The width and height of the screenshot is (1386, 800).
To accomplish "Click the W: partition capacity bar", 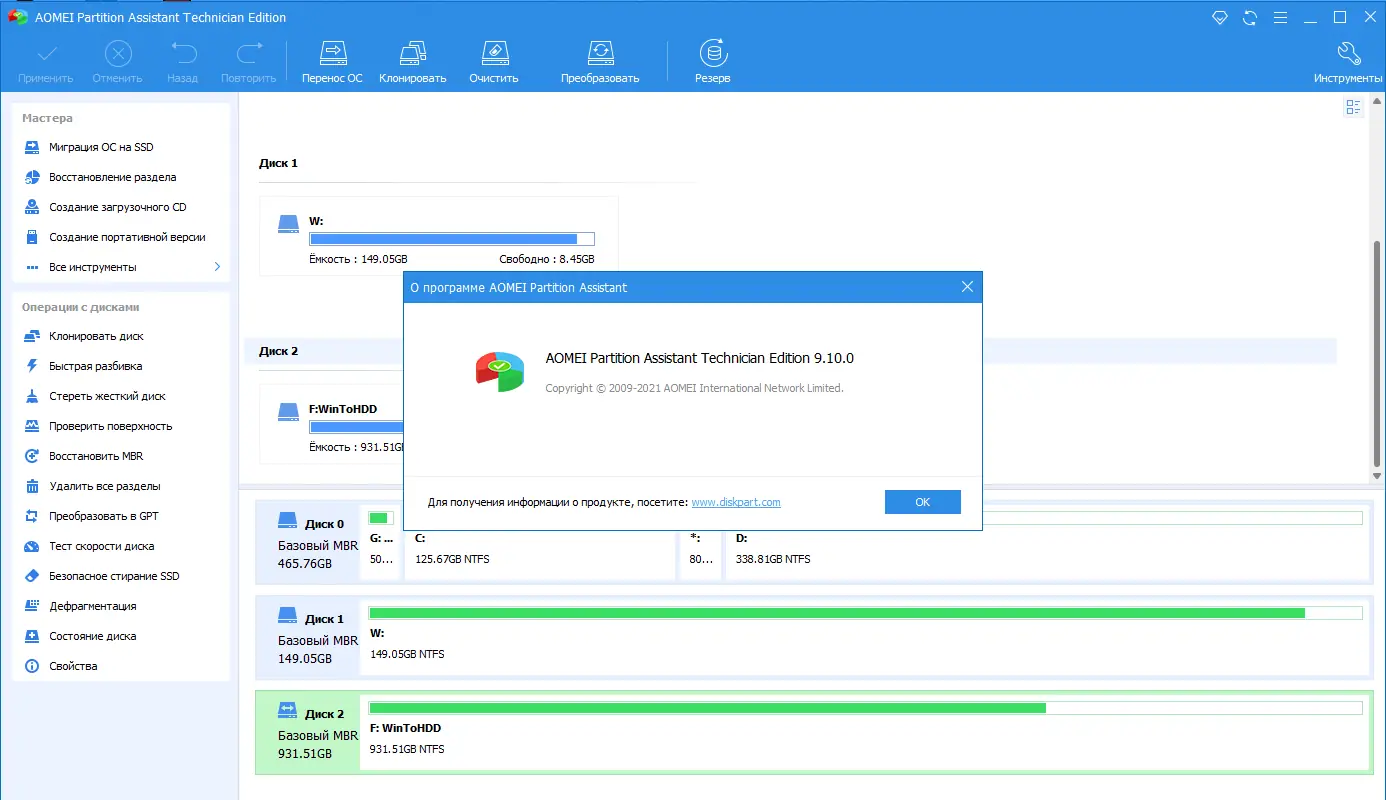I will [x=451, y=238].
